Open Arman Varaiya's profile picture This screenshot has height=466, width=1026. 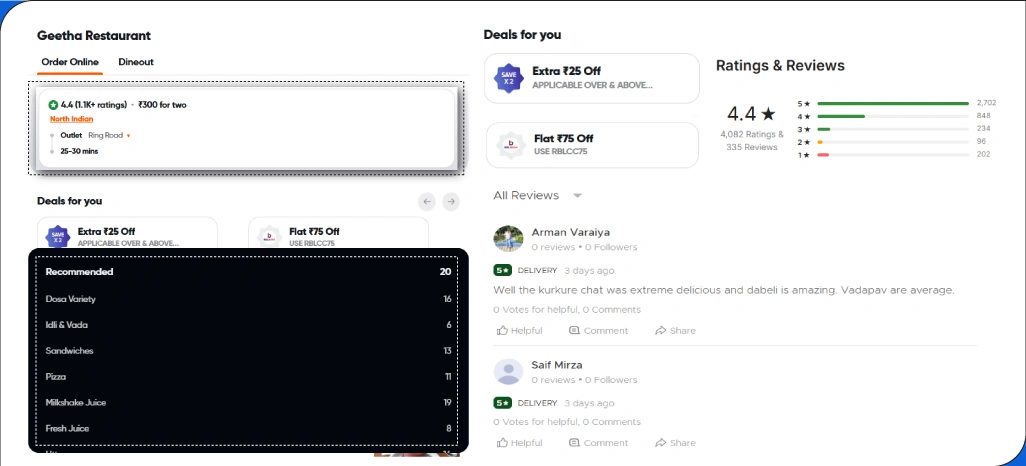click(509, 239)
